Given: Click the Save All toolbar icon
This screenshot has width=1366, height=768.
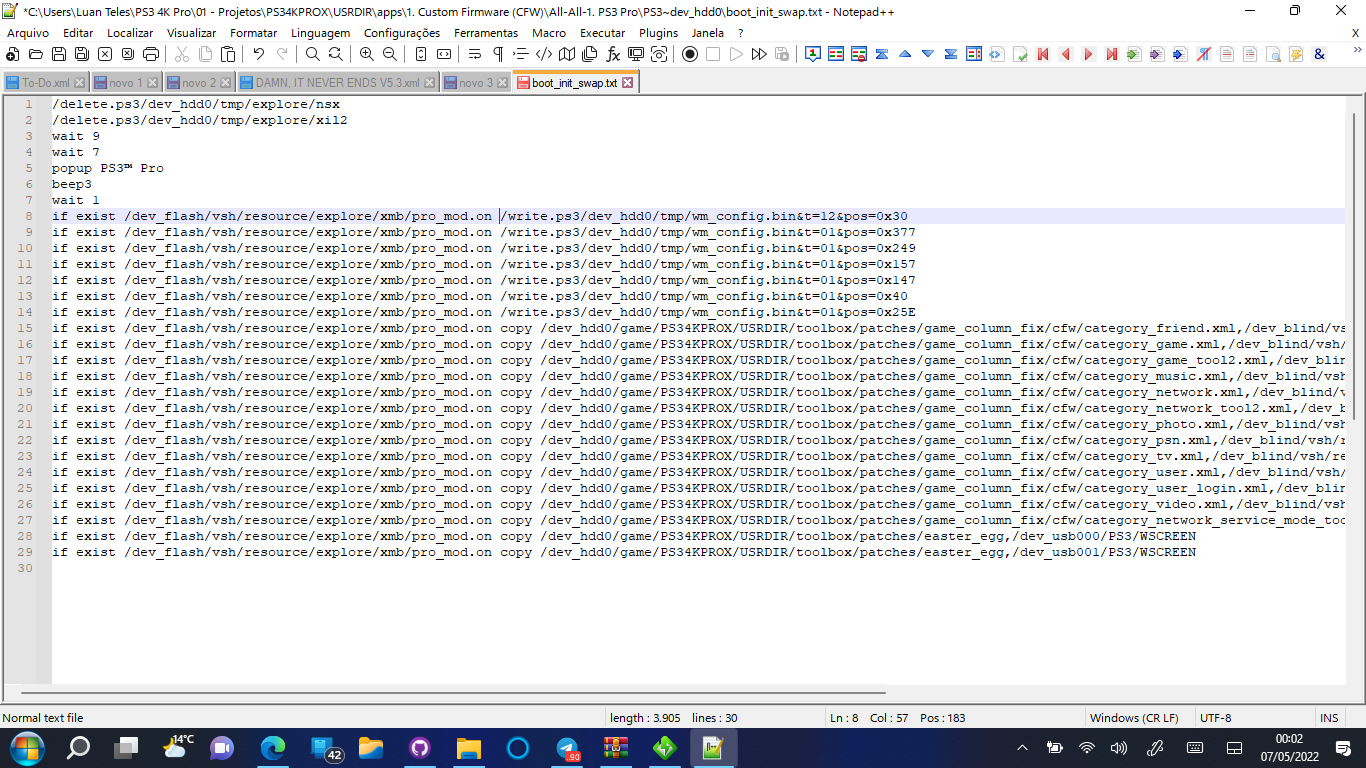Looking at the screenshot, I should 79,55.
